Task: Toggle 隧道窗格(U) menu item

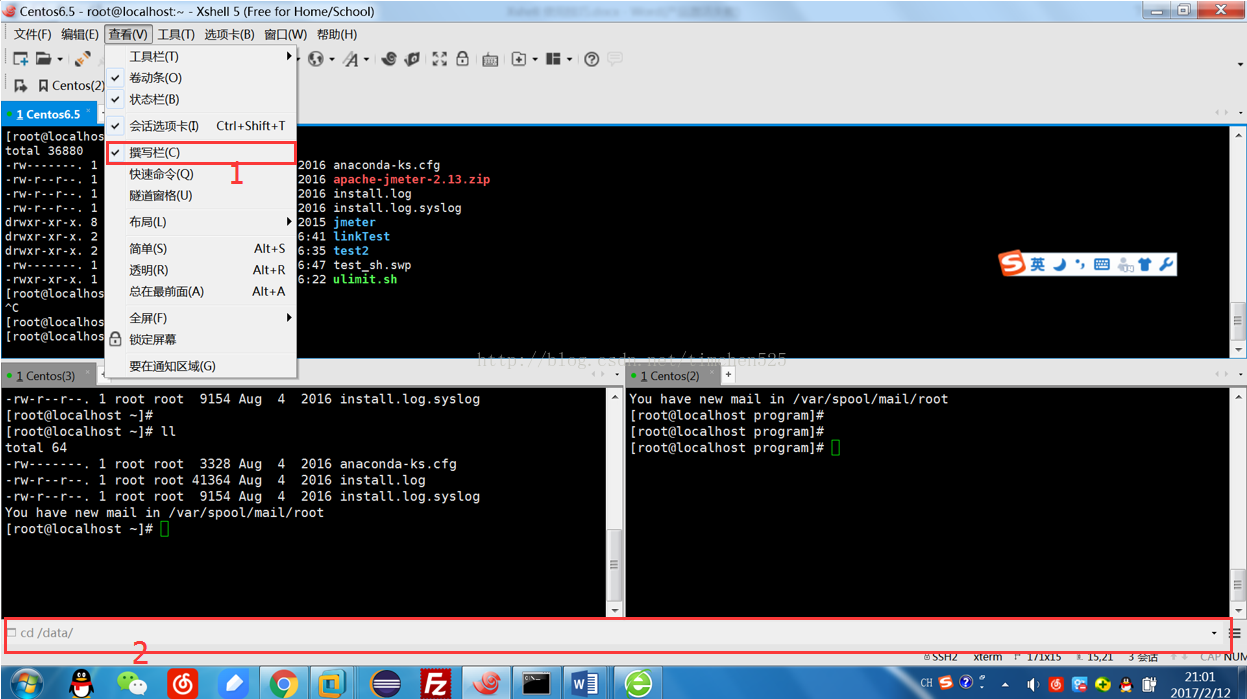Action: click(201, 196)
